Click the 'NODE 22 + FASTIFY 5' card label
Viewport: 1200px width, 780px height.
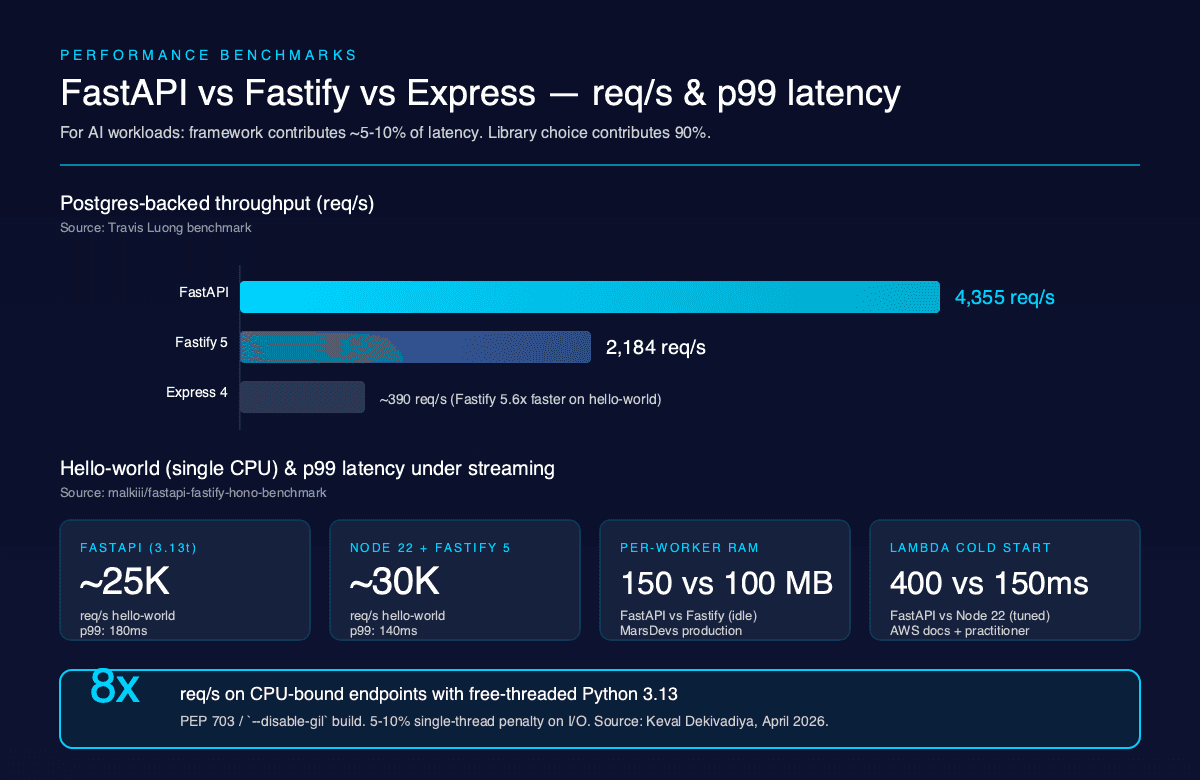coord(430,548)
